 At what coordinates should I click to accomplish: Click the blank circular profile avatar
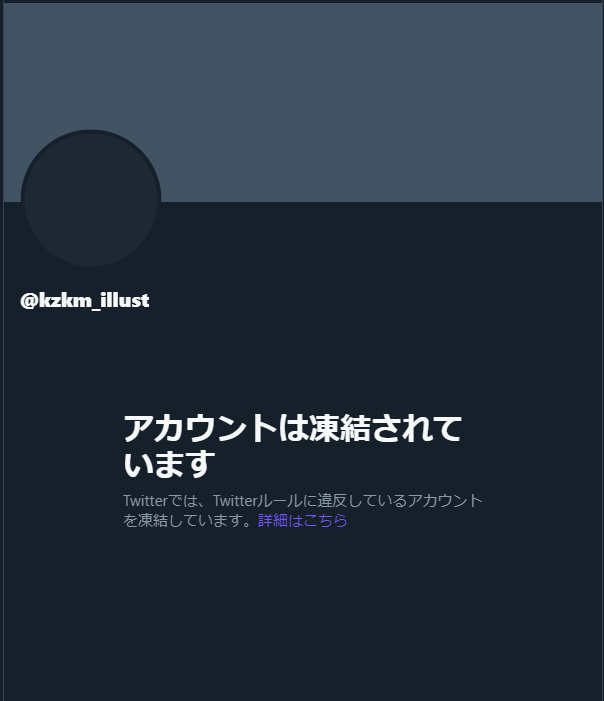click(x=91, y=198)
